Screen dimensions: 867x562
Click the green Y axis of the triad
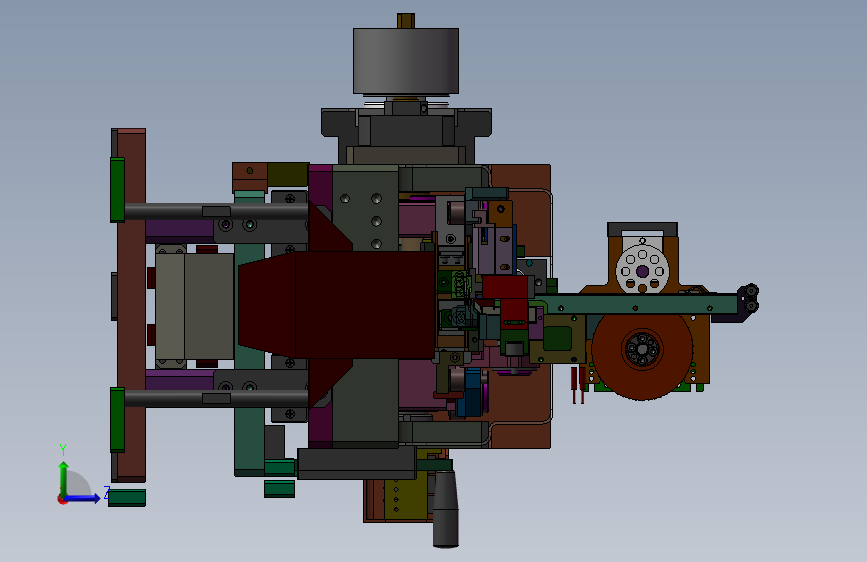pyautogui.click(x=64, y=478)
